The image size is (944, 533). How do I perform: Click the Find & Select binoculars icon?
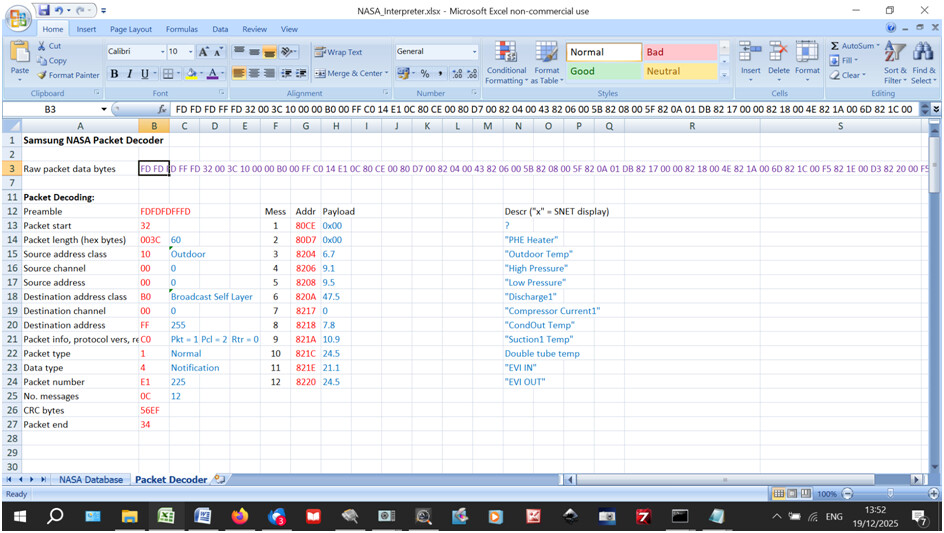(x=922, y=54)
